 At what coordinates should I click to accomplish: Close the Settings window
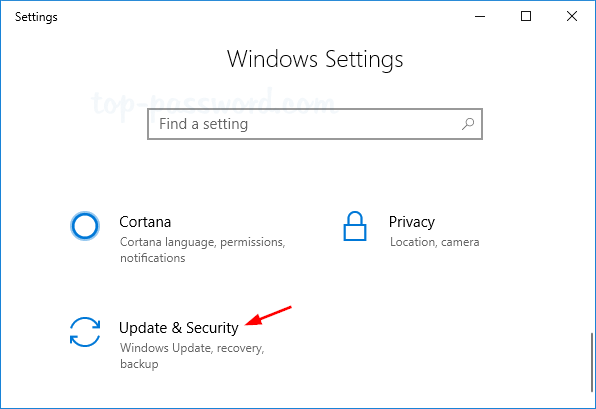click(x=572, y=16)
